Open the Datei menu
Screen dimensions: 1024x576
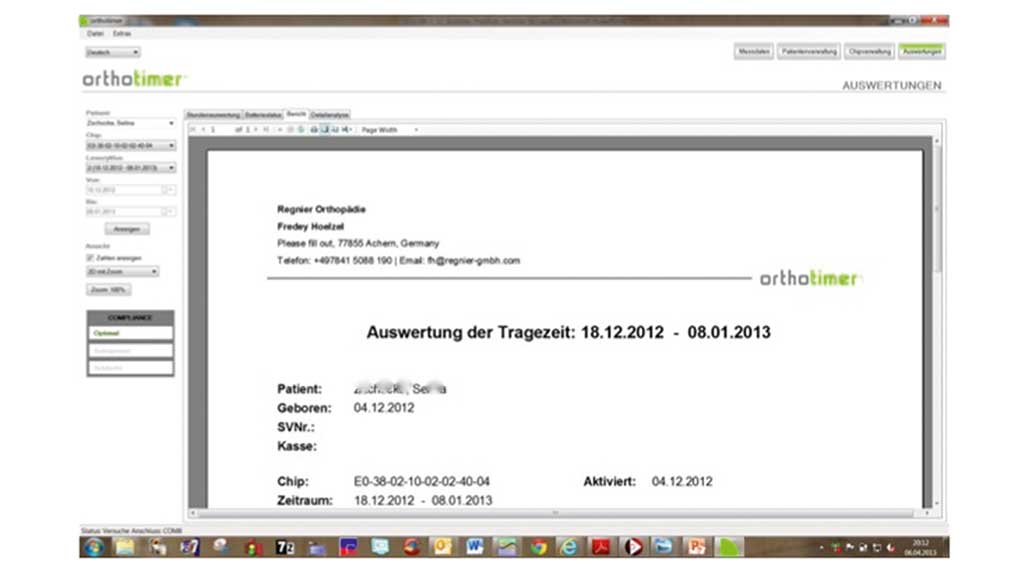pos(95,33)
